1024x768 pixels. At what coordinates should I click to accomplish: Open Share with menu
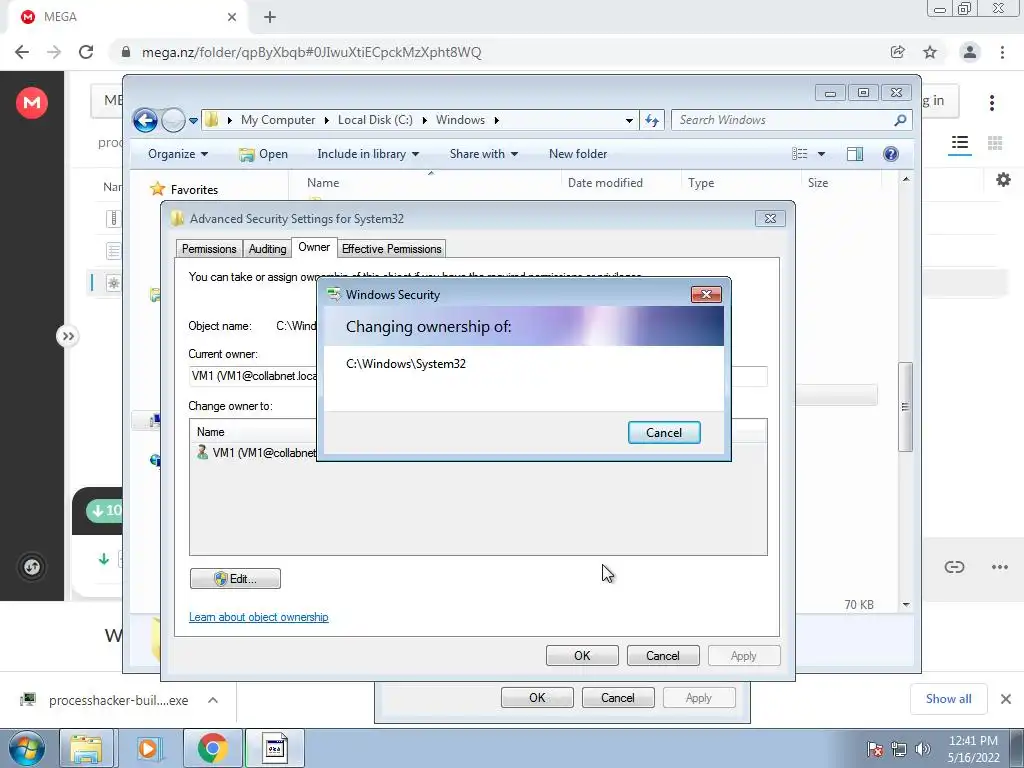click(x=484, y=154)
